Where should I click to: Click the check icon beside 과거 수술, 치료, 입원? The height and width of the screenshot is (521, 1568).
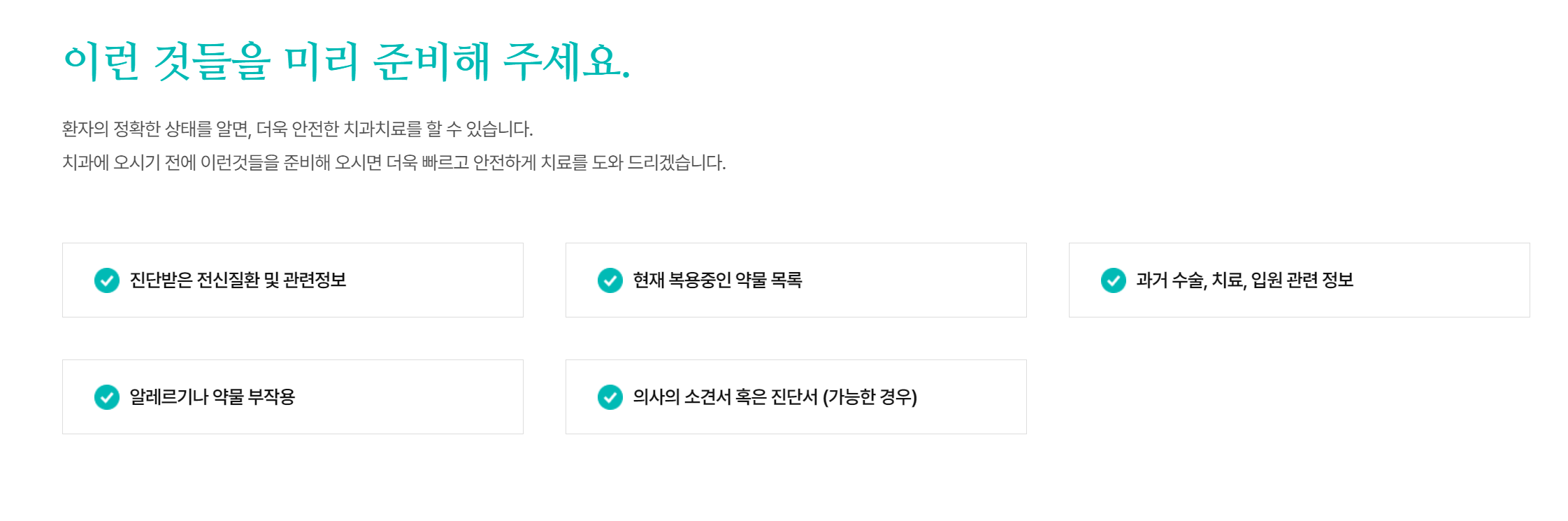pos(1114,280)
